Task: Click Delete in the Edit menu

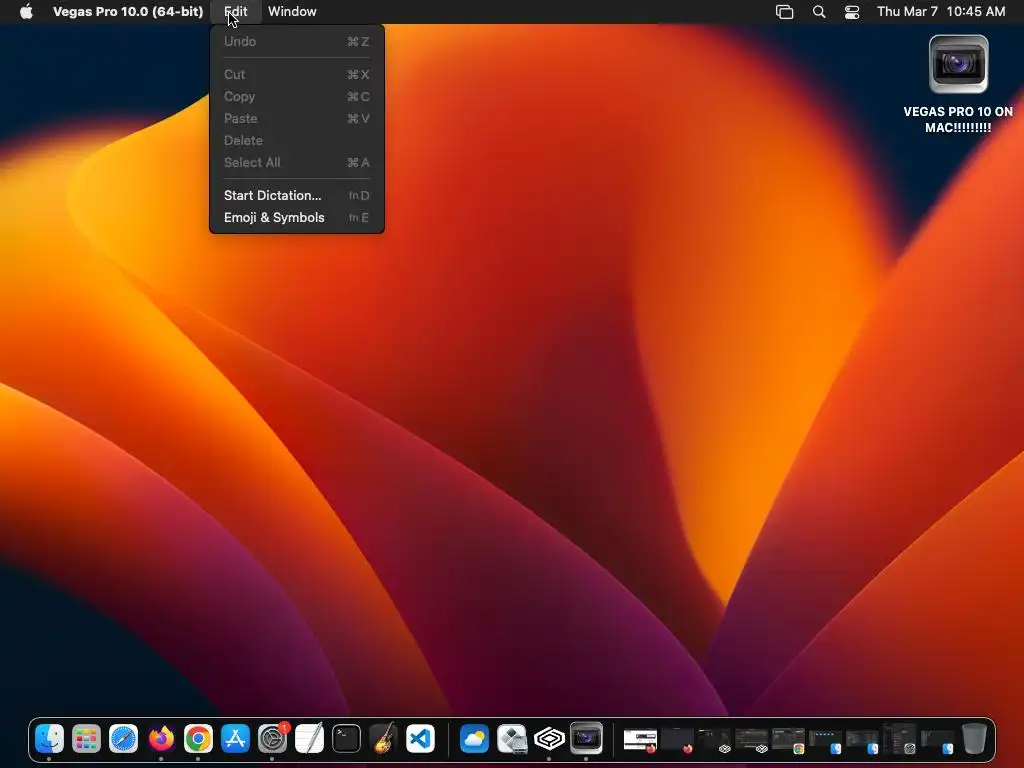Action: click(x=296, y=140)
